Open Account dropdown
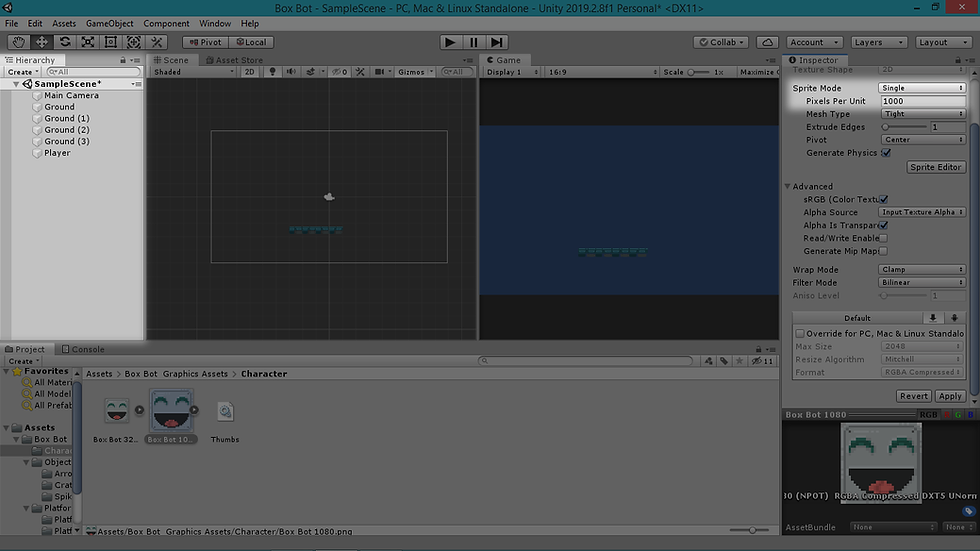This screenshot has width=980, height=551. coord(814,42)
